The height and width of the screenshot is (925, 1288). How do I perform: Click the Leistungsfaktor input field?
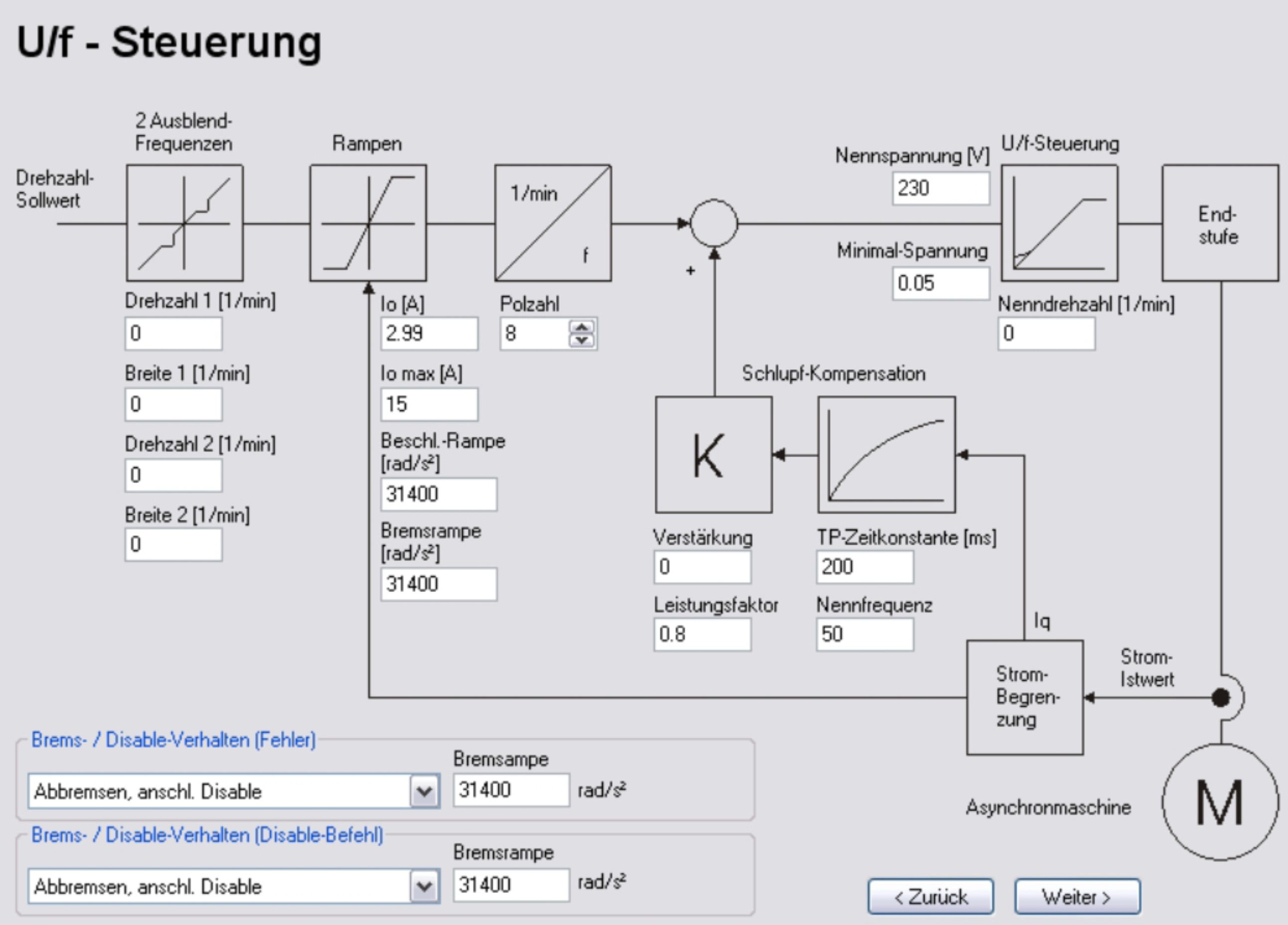pyautogui.click(x=702, y=634)
